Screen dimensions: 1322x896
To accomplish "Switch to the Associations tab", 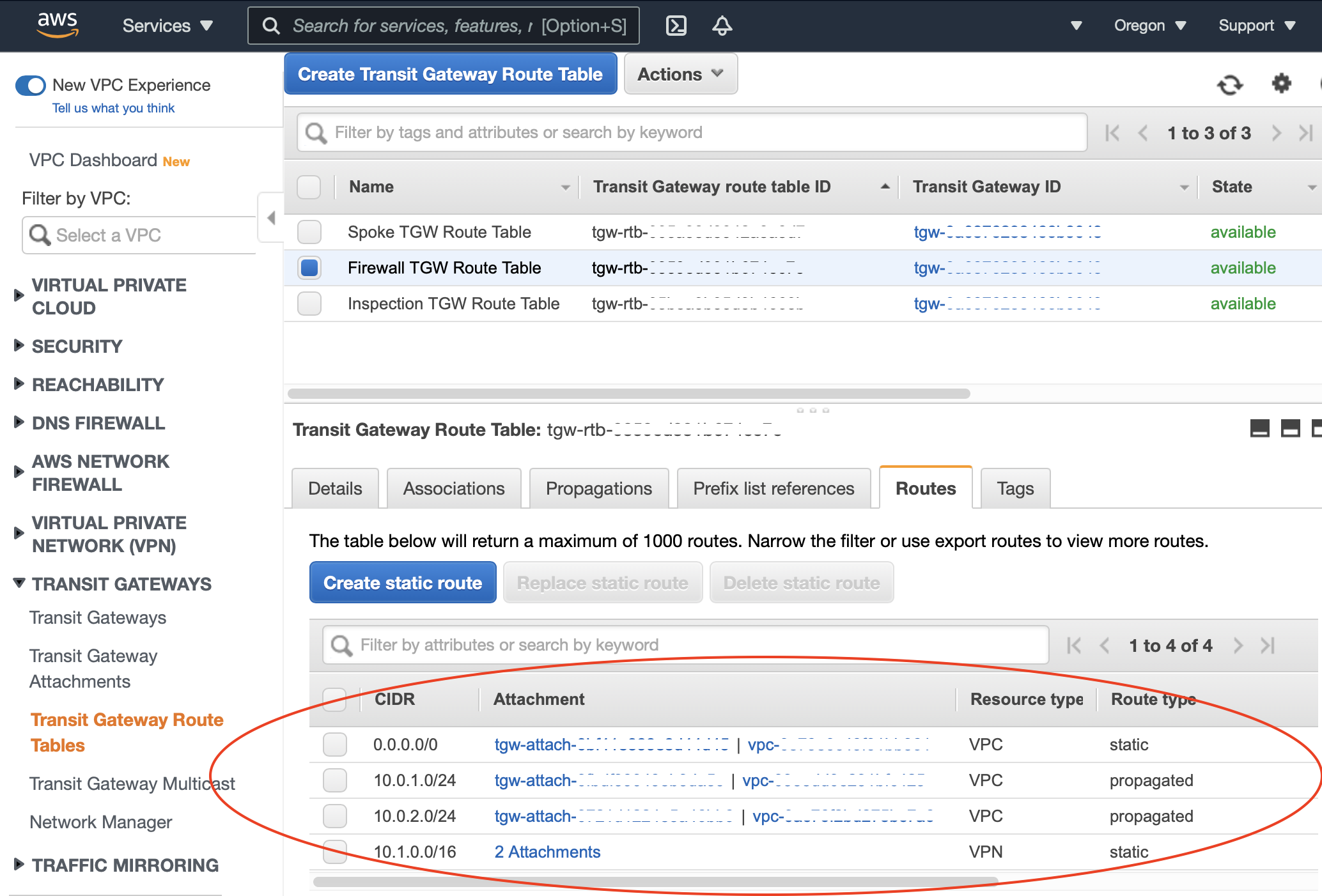I will pyautogui.click(x=453, y=488).
